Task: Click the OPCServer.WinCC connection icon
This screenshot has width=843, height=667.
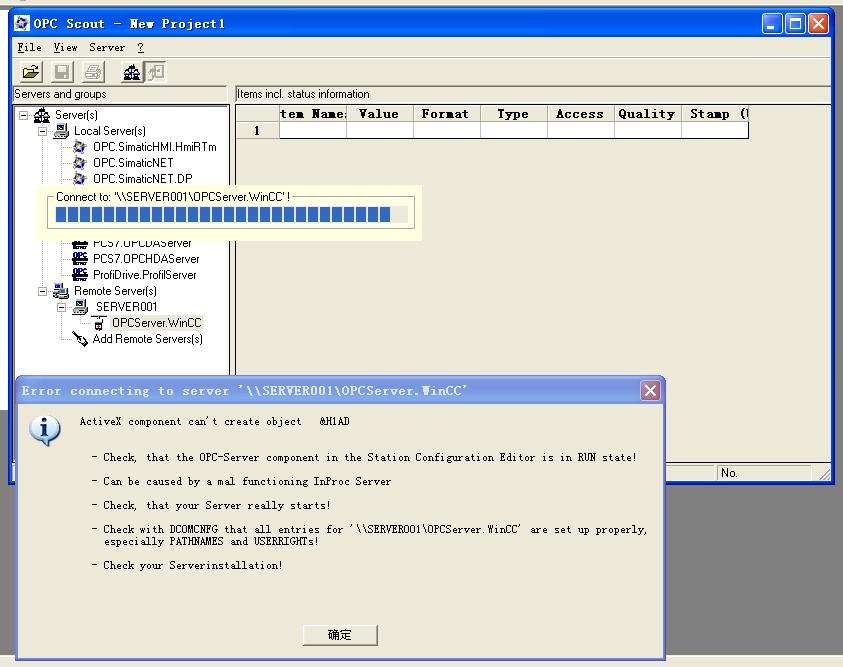Action: [x=98, y=323]
